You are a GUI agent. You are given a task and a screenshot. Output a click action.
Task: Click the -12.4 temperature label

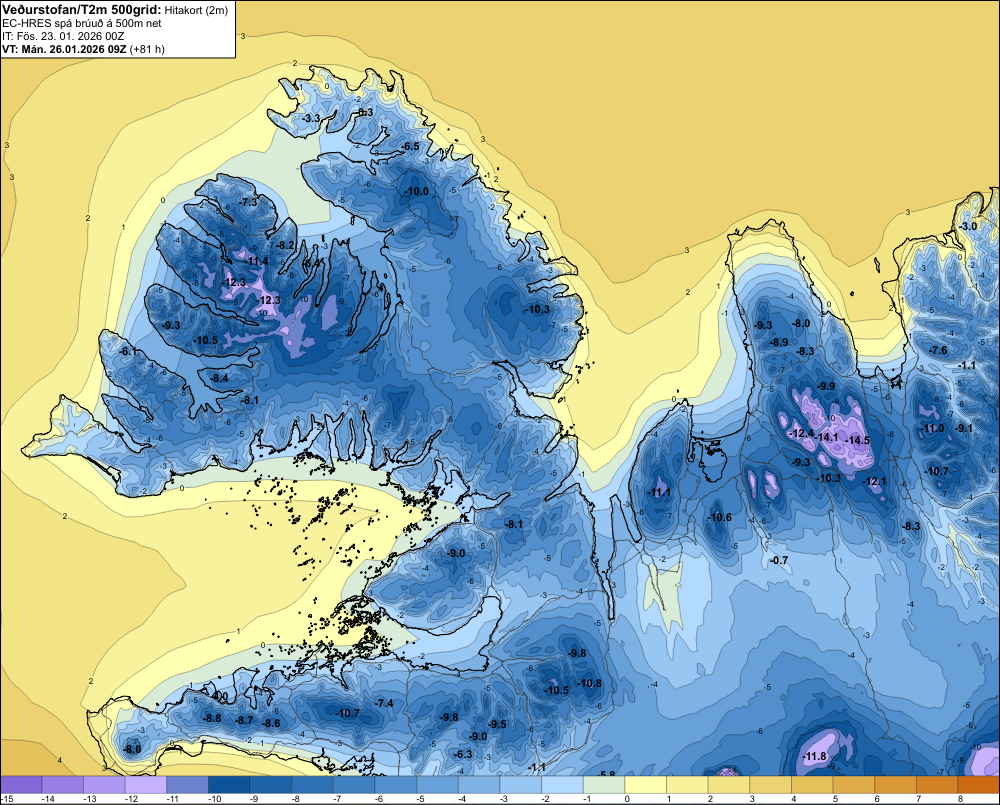[x=801, y=434]
